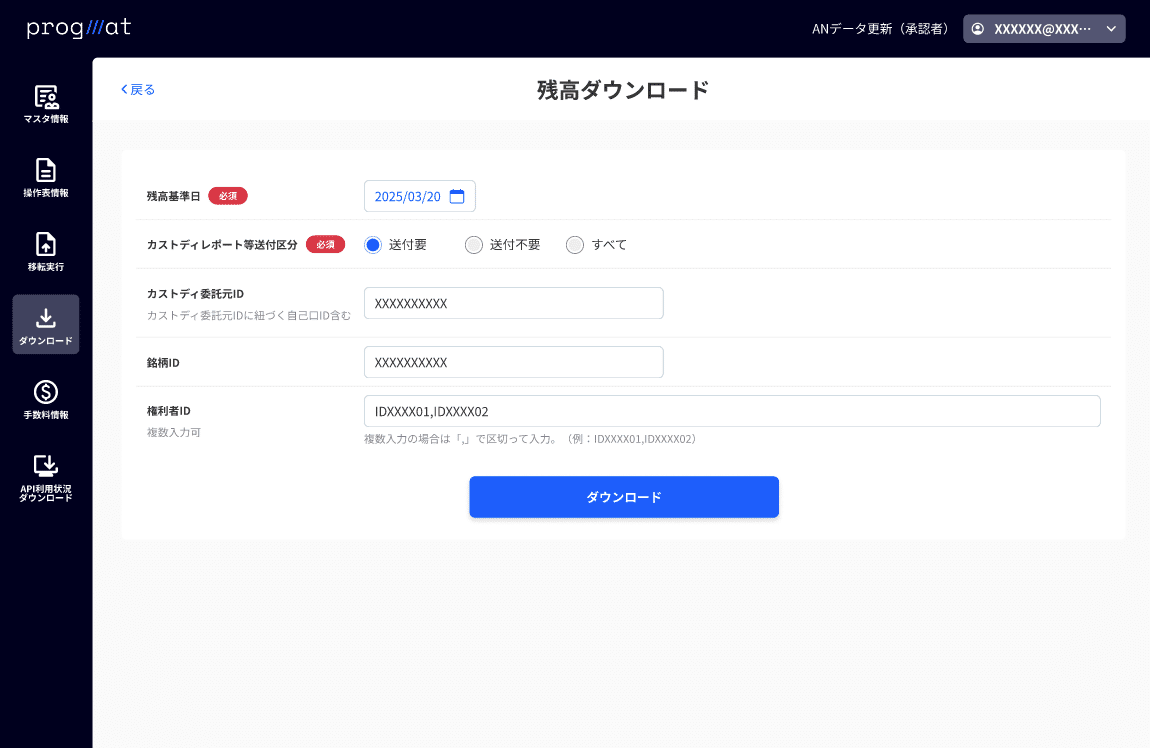Select the 送付不要 radio option
1150x748 pixels.
coord(473,244)
